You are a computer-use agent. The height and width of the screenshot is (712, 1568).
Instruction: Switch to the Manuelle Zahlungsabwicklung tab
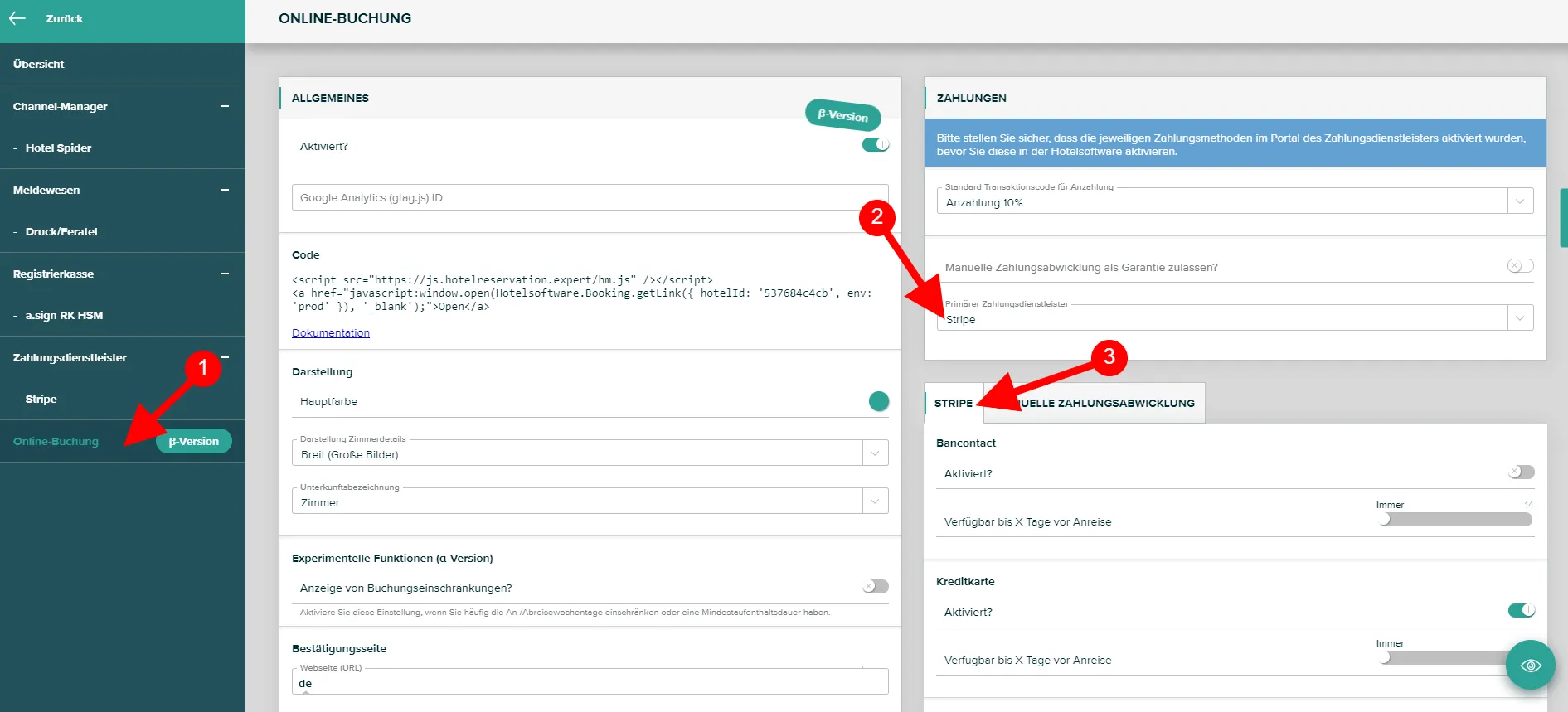(1095, 404)
